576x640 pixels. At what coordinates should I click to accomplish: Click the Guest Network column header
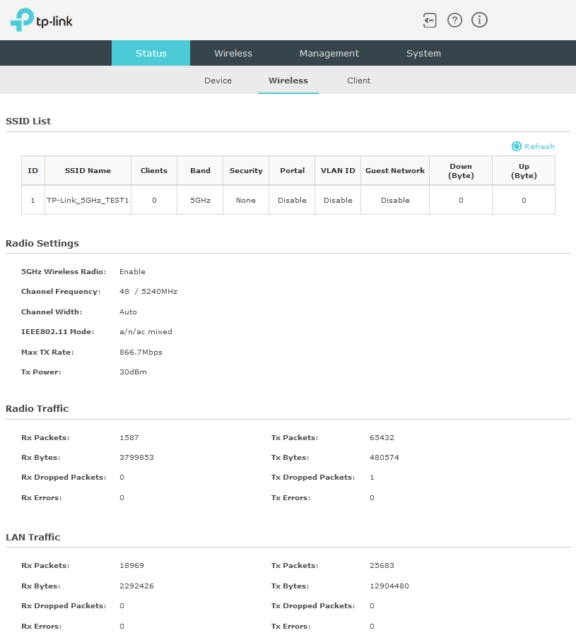point(395,171)
